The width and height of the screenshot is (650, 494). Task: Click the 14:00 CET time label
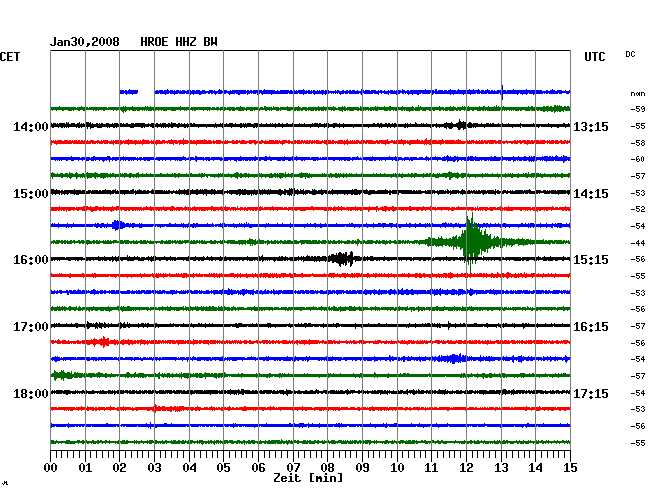click(x=31, y=126)
